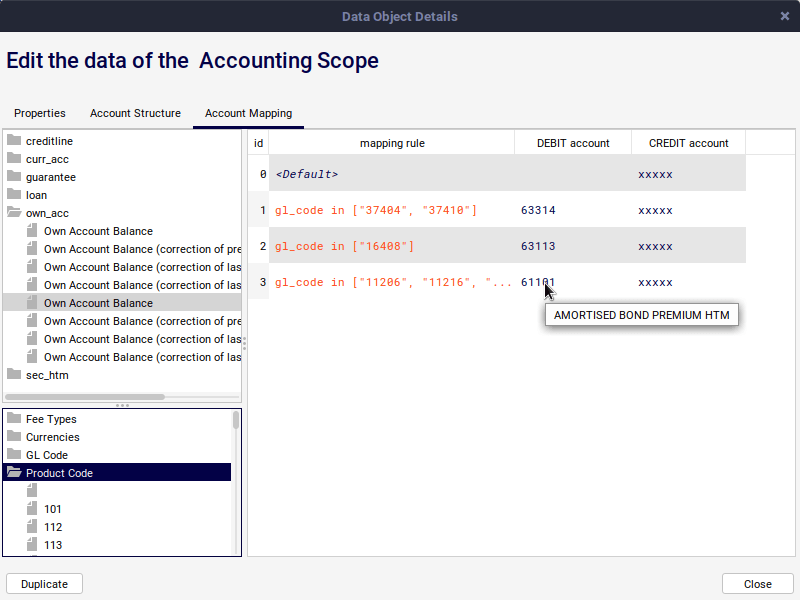Click the creditline folder icon

[x=14, y=141]
